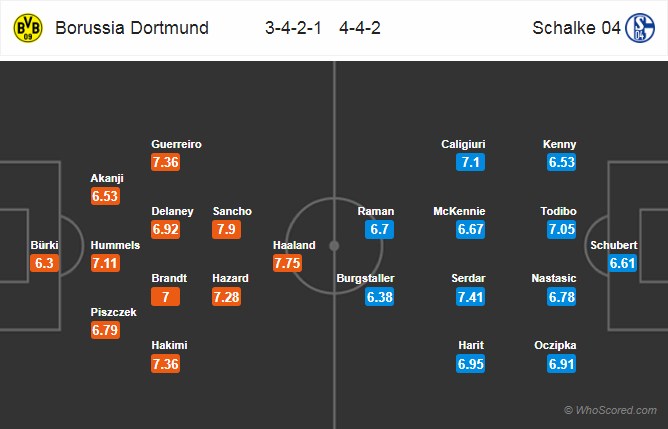Click Caligiuri's 7.1 rating badge

tap(470, 162)
